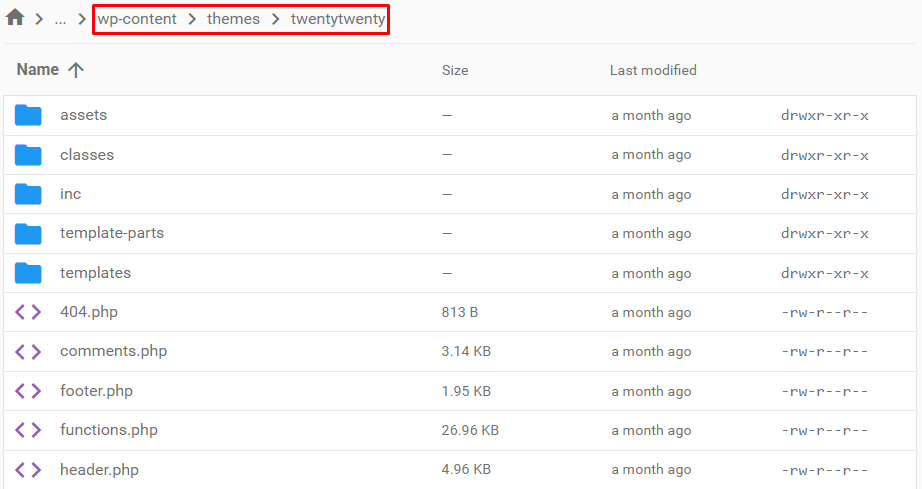The width and height of the screenshot is (922, 489).
Task: Open the twentytwenty breadcrumb link
Action: click(337, 20)
